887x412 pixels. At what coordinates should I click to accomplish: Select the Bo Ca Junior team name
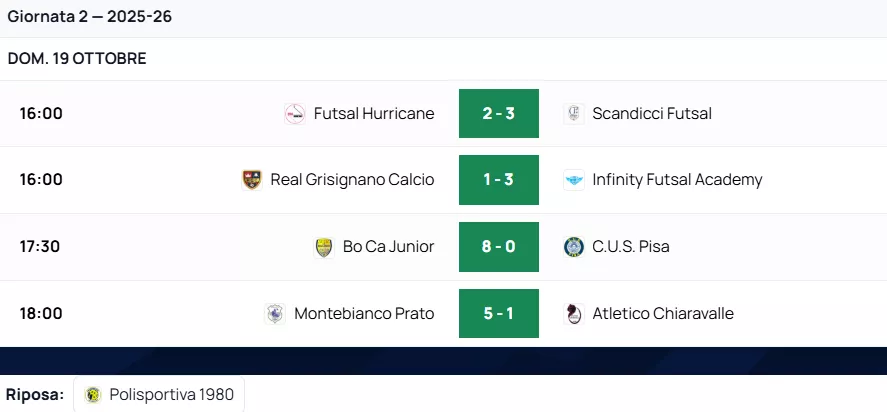click(388, 247)
